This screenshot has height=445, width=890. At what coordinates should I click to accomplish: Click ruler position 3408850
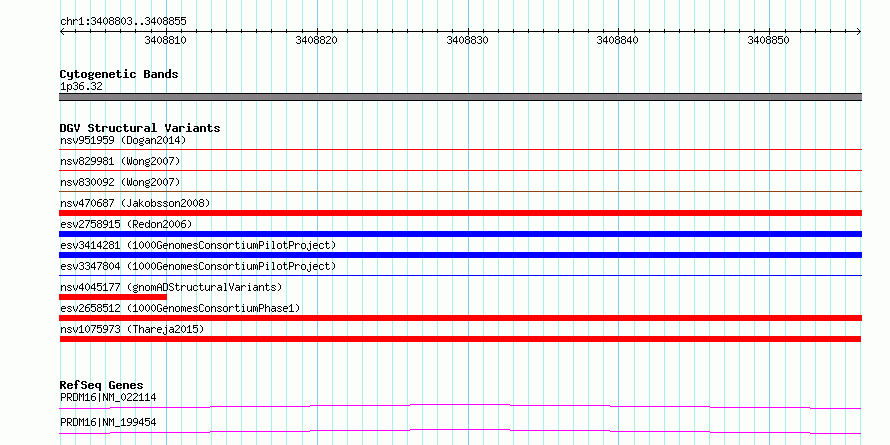769,40
